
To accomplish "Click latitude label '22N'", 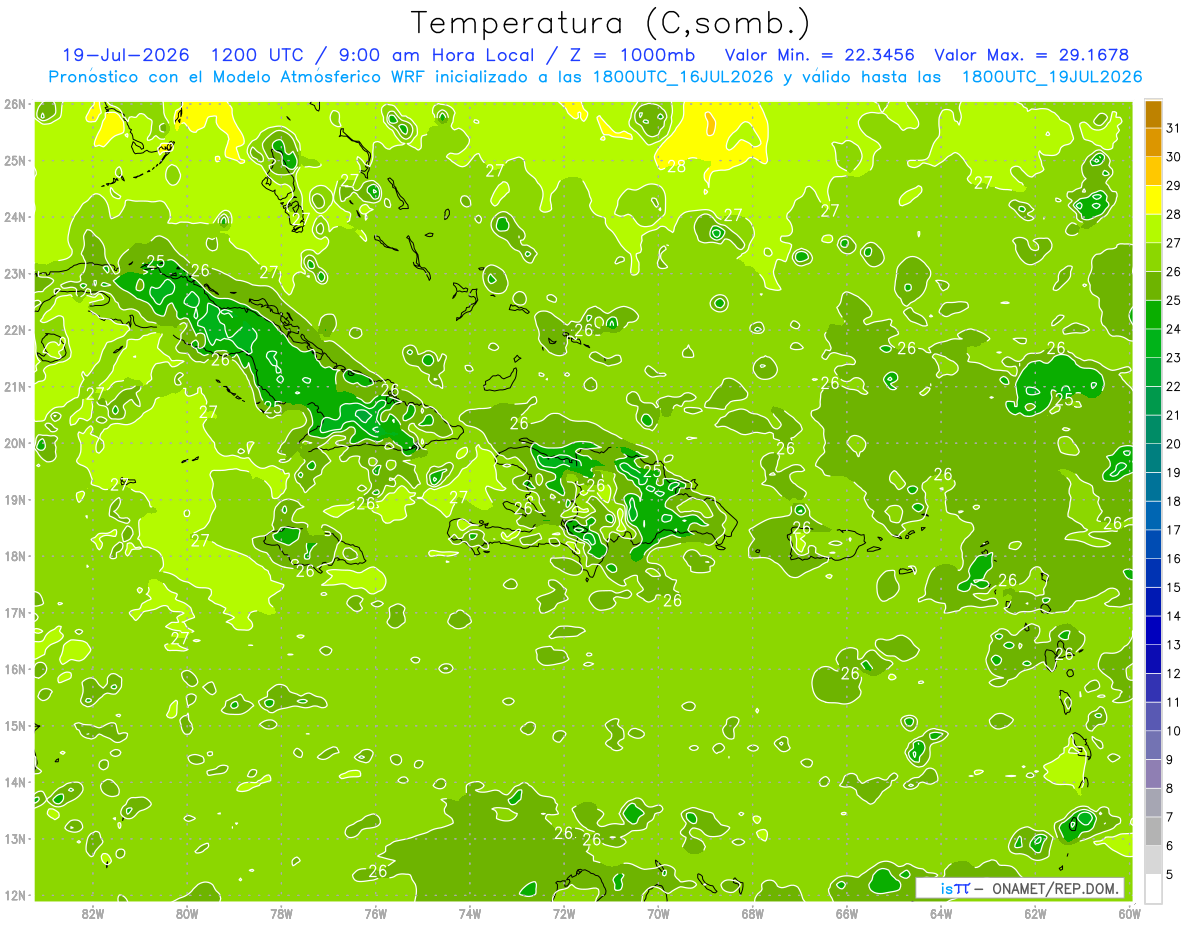I will pos(15,330).
